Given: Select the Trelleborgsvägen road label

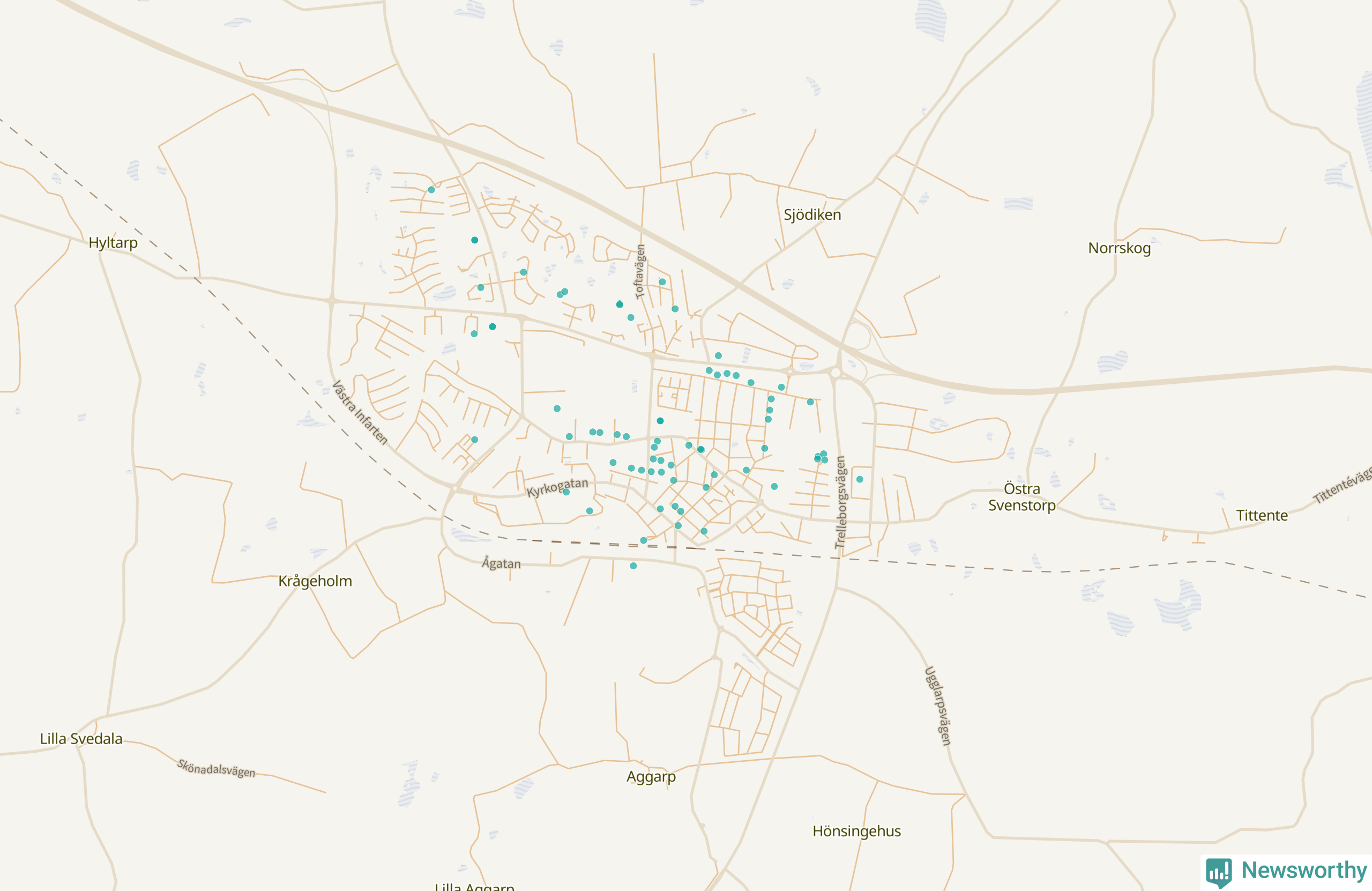Looking at the screenshot, I should point(840,502).
